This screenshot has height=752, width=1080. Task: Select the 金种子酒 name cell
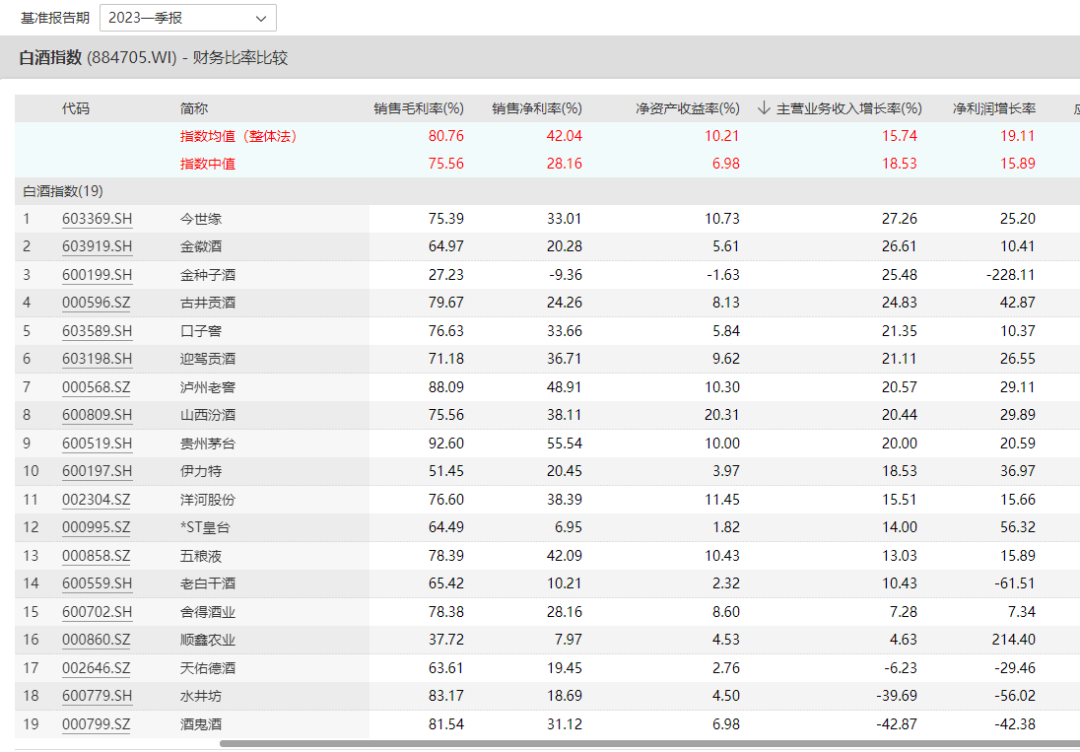[208, 275]
